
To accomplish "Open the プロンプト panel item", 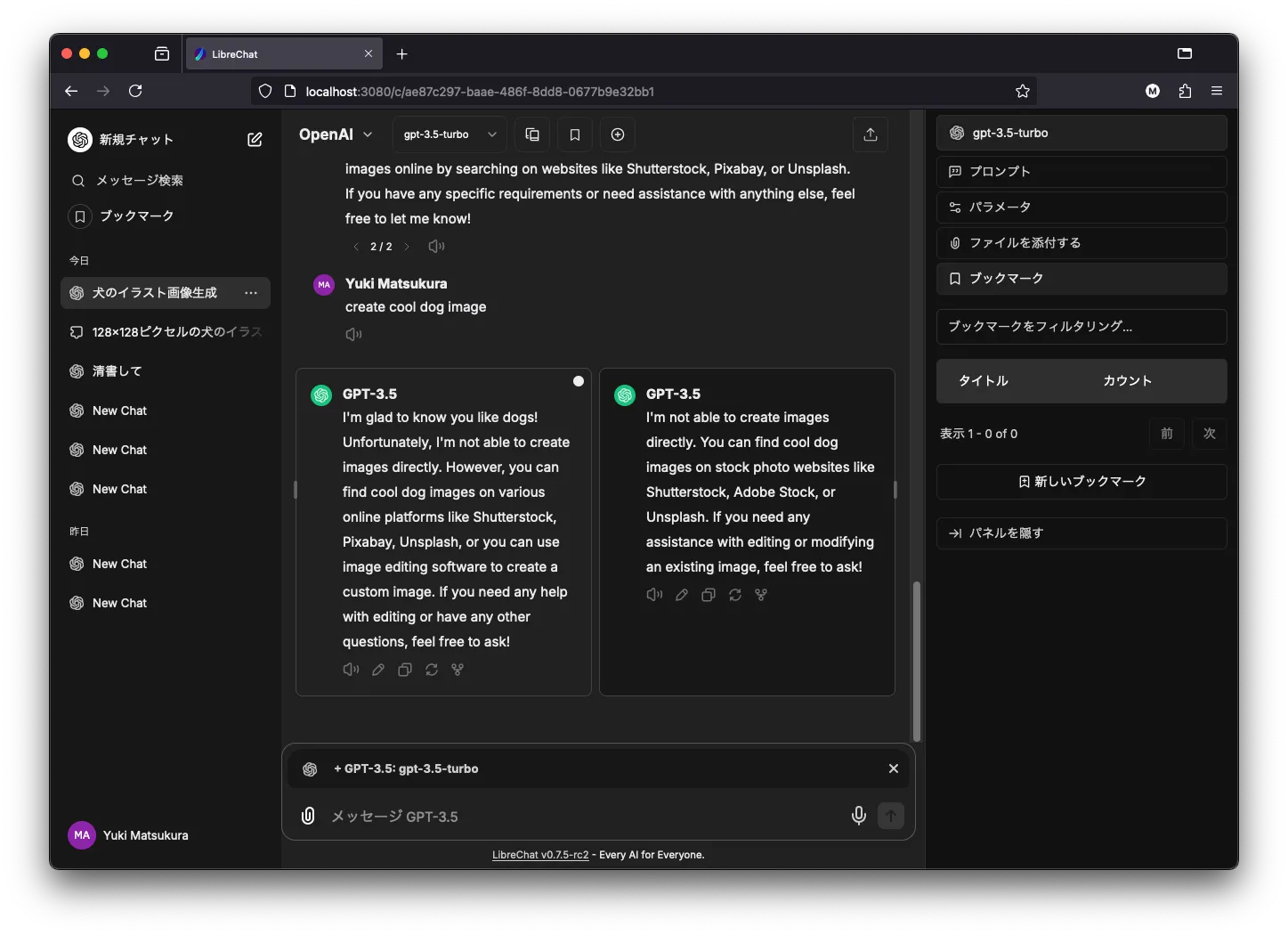I will (x=1081, y=172).
